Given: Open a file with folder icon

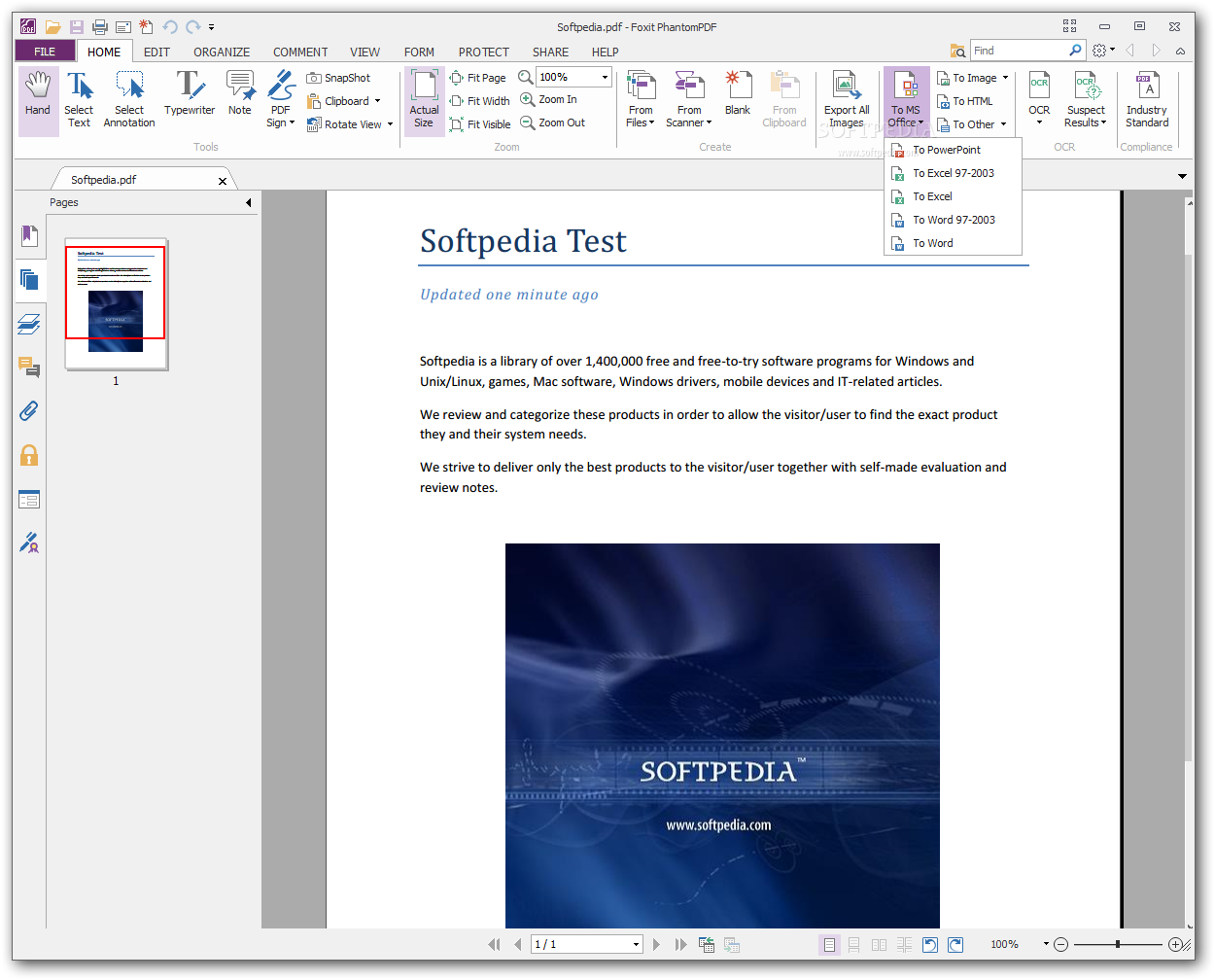Looking at the screenshot, I should tap(52, 27).
